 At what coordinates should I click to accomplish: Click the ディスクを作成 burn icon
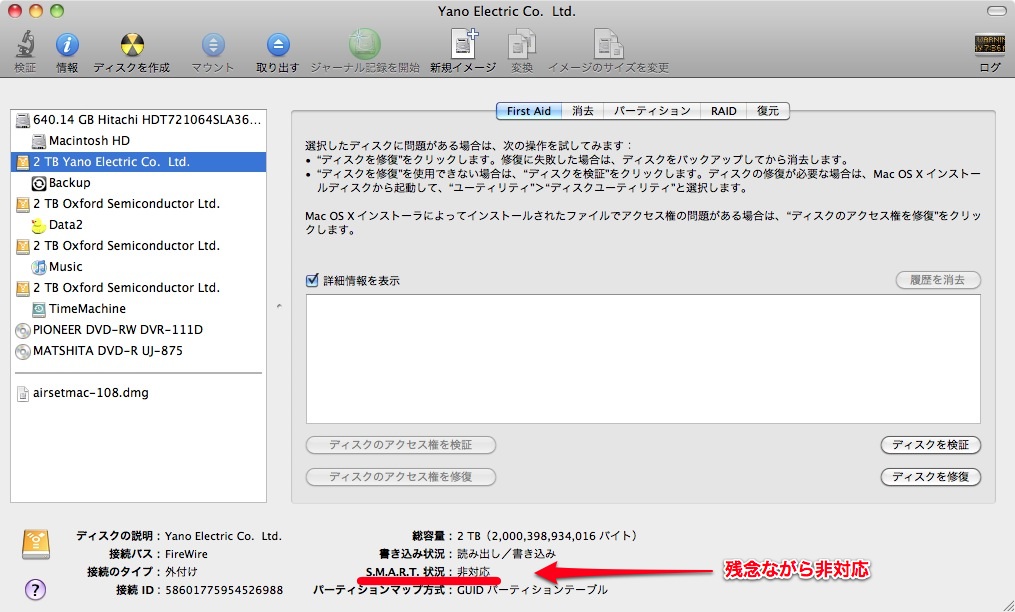point(132,44)
